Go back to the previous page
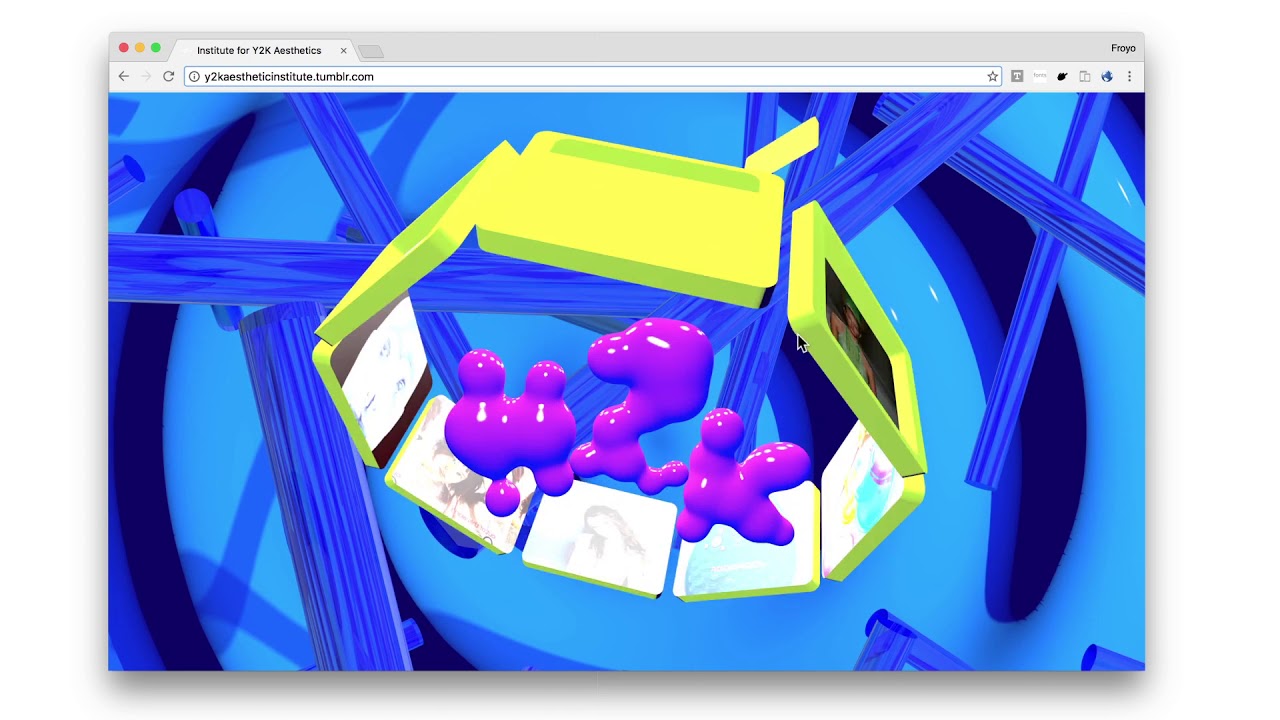The width and height of the screenshot is (1280, 720). click(x=124, y=76)
